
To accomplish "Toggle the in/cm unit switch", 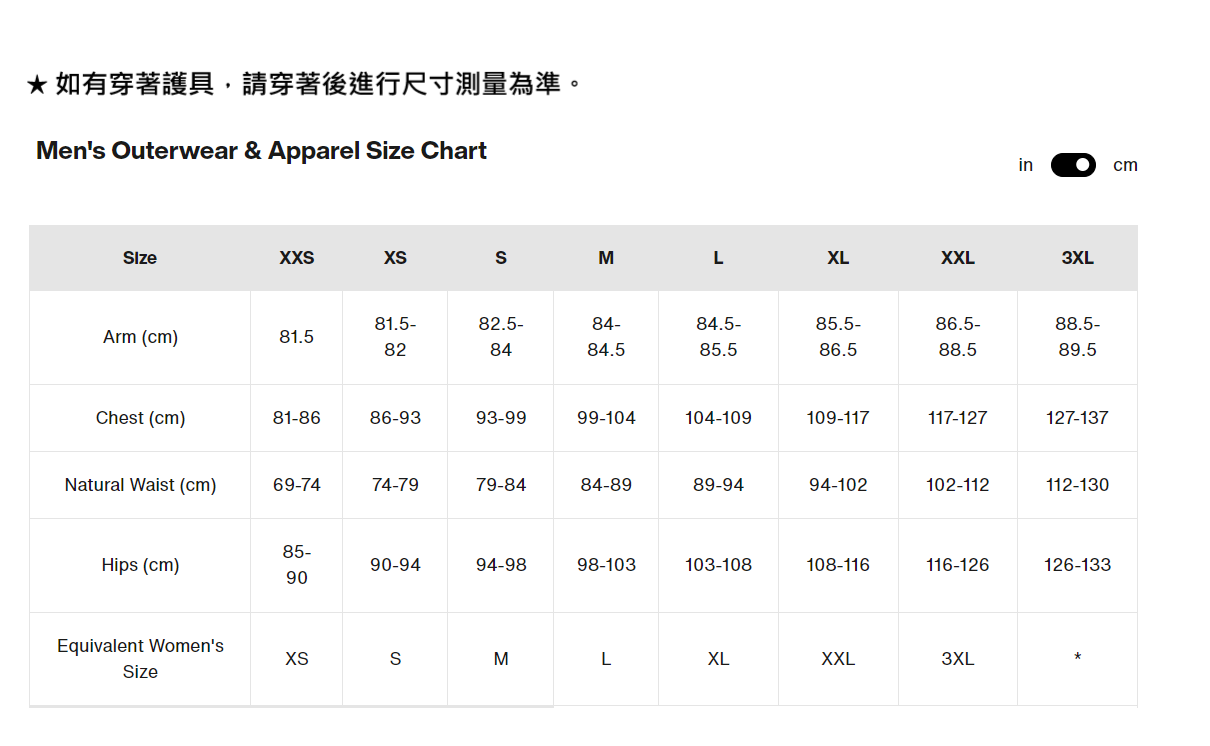I will 1073,165.
